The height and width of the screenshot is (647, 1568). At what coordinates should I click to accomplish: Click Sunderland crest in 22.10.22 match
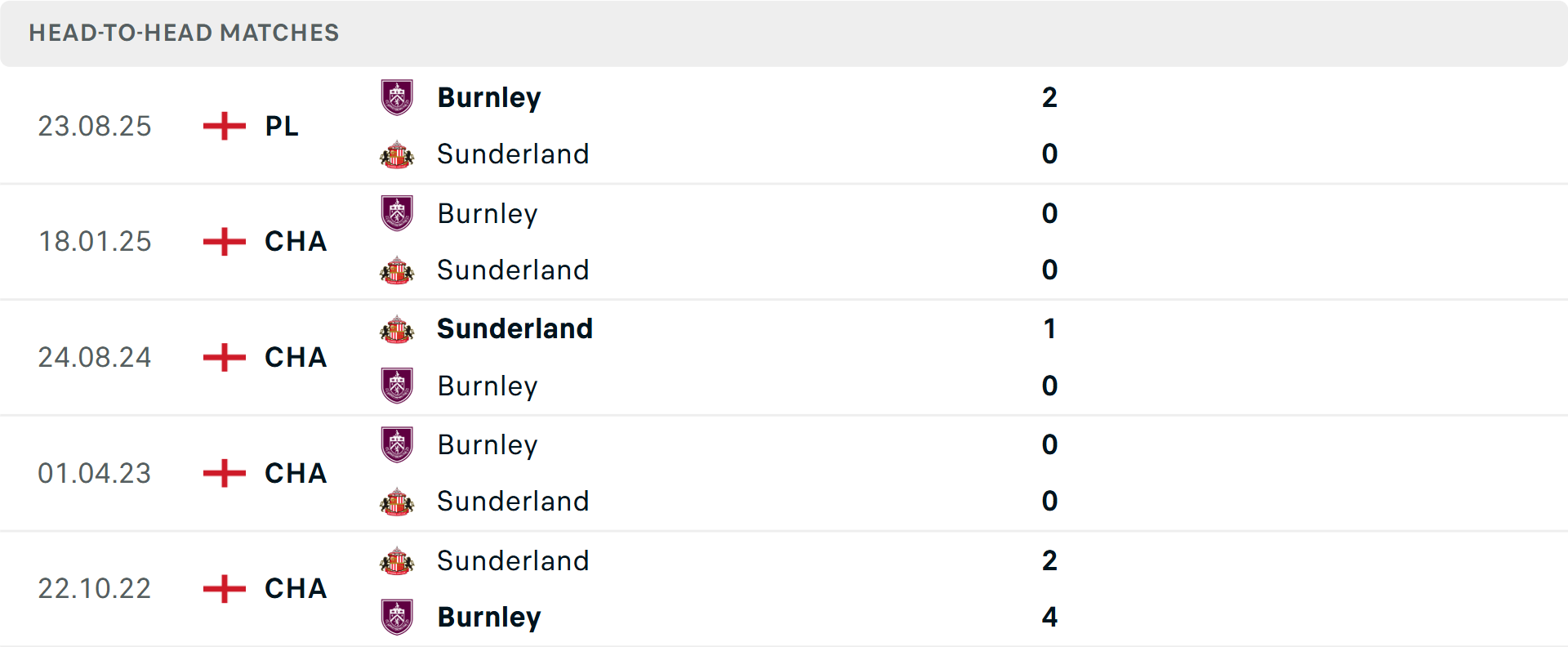tap(397, 561)
